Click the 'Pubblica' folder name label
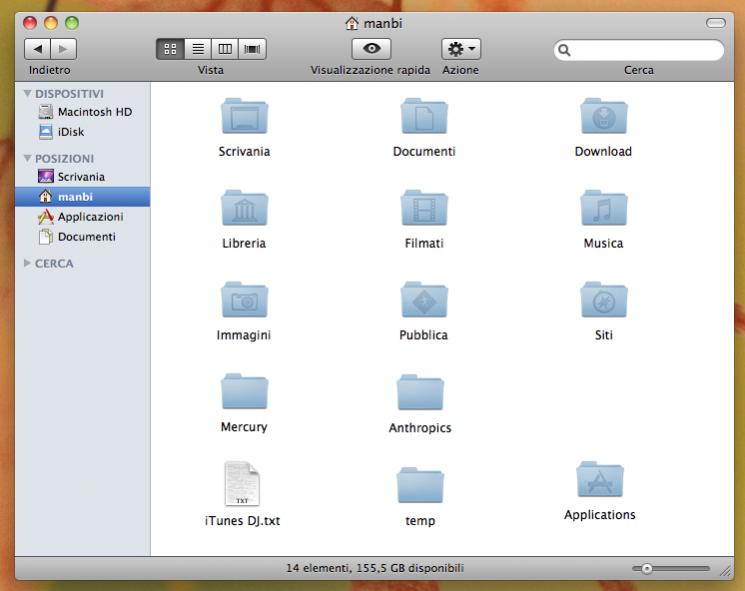The width and height of the screenshot is (745, 591). [x=424, y=335]
